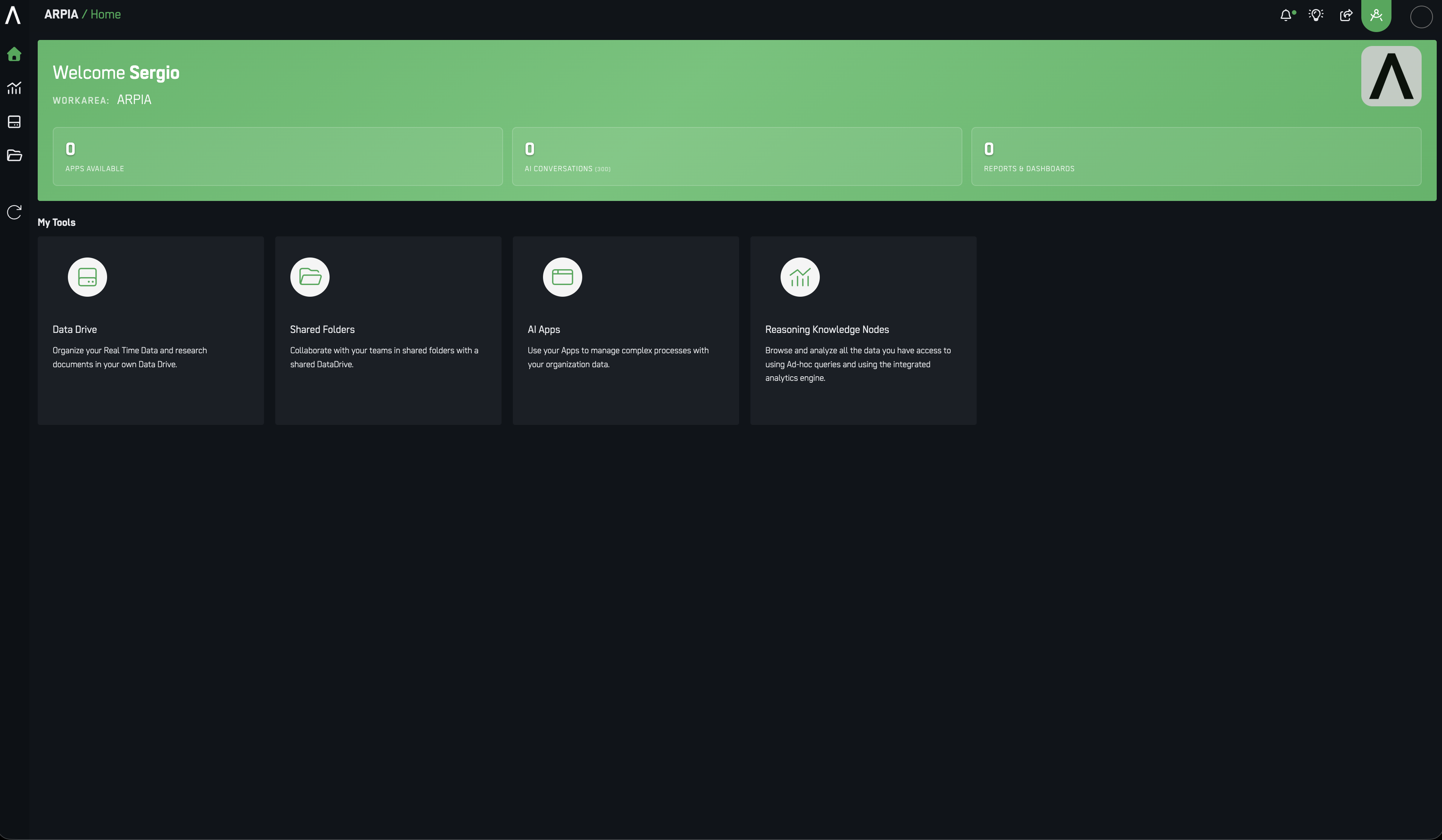Open the analytics chart icon in sidebar
1442x840 pixels.
click(14, 87)
